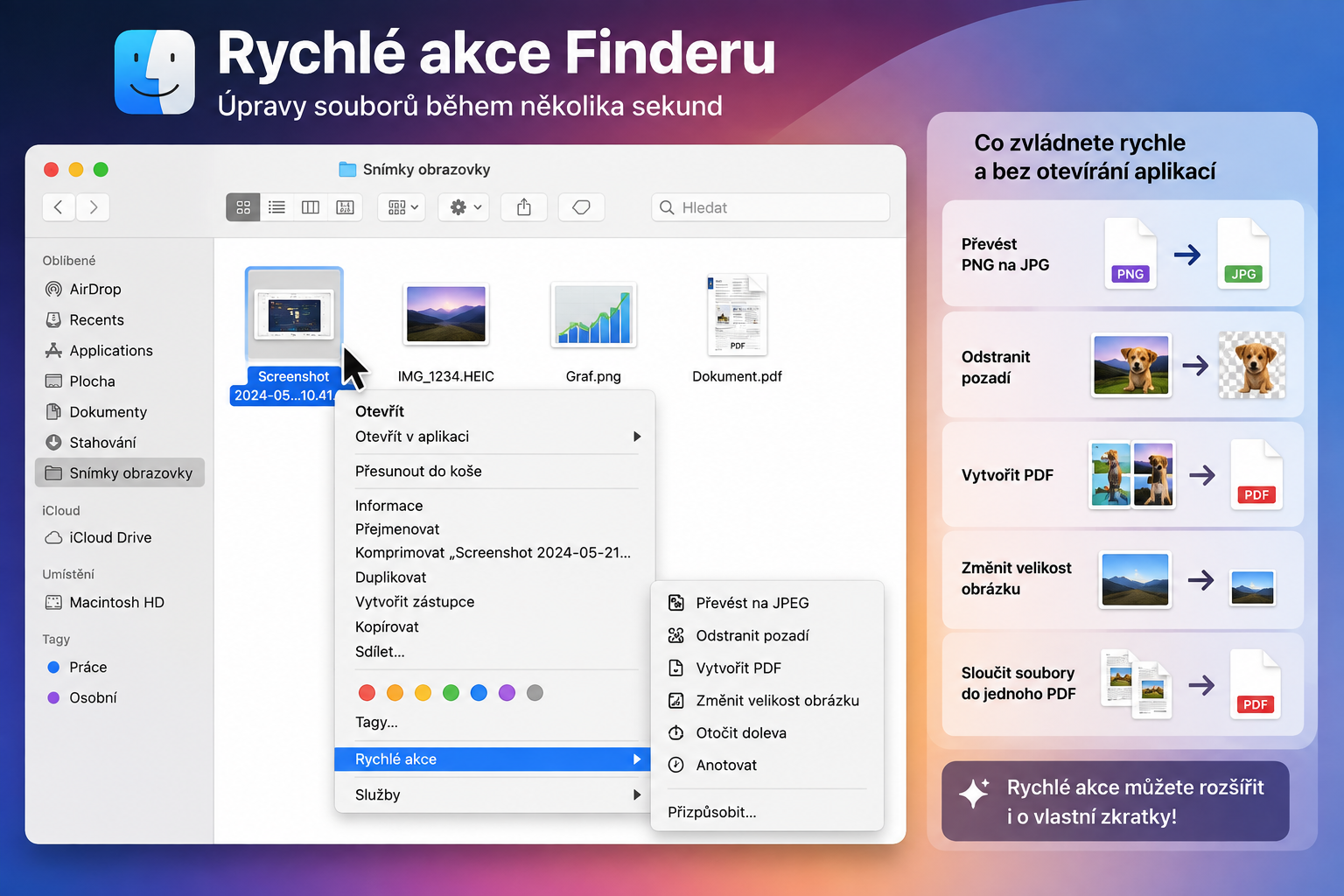Screen dimensions: 1344x896
Task: Go back with the left chevron button
Action: (x=59, y=207)
